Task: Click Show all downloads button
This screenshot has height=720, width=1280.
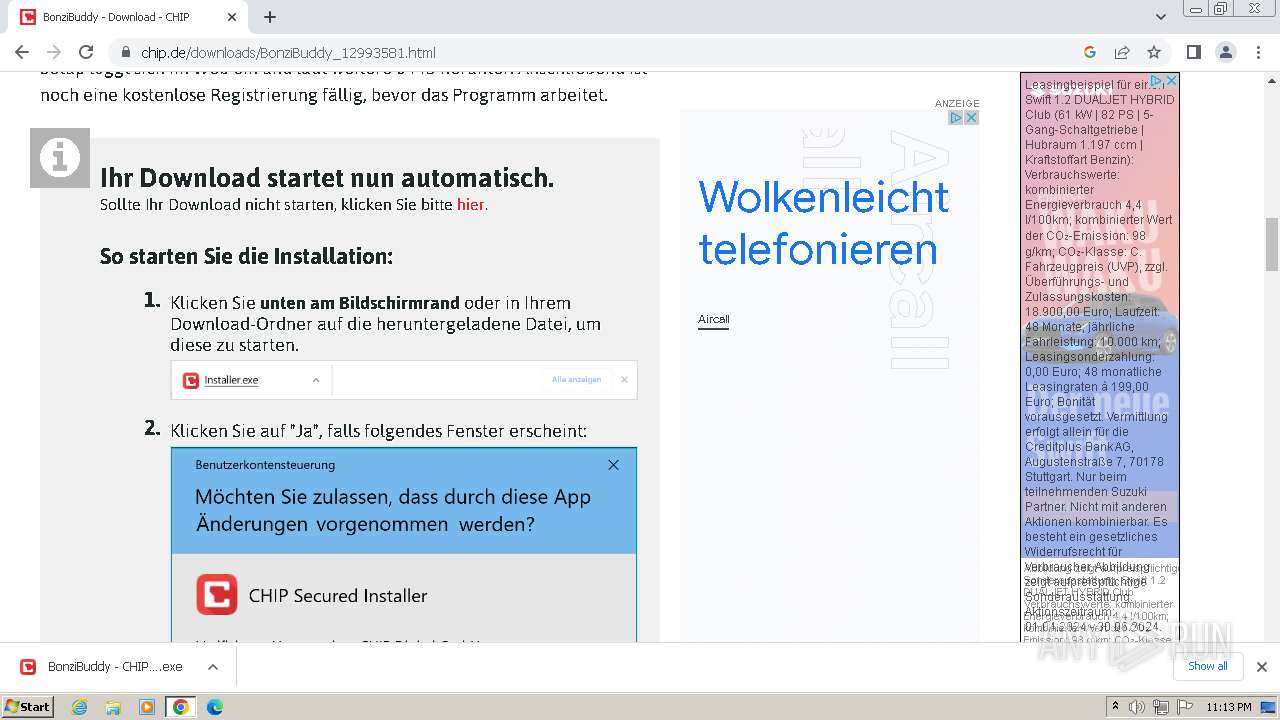Action: (x=1207, y=666)
